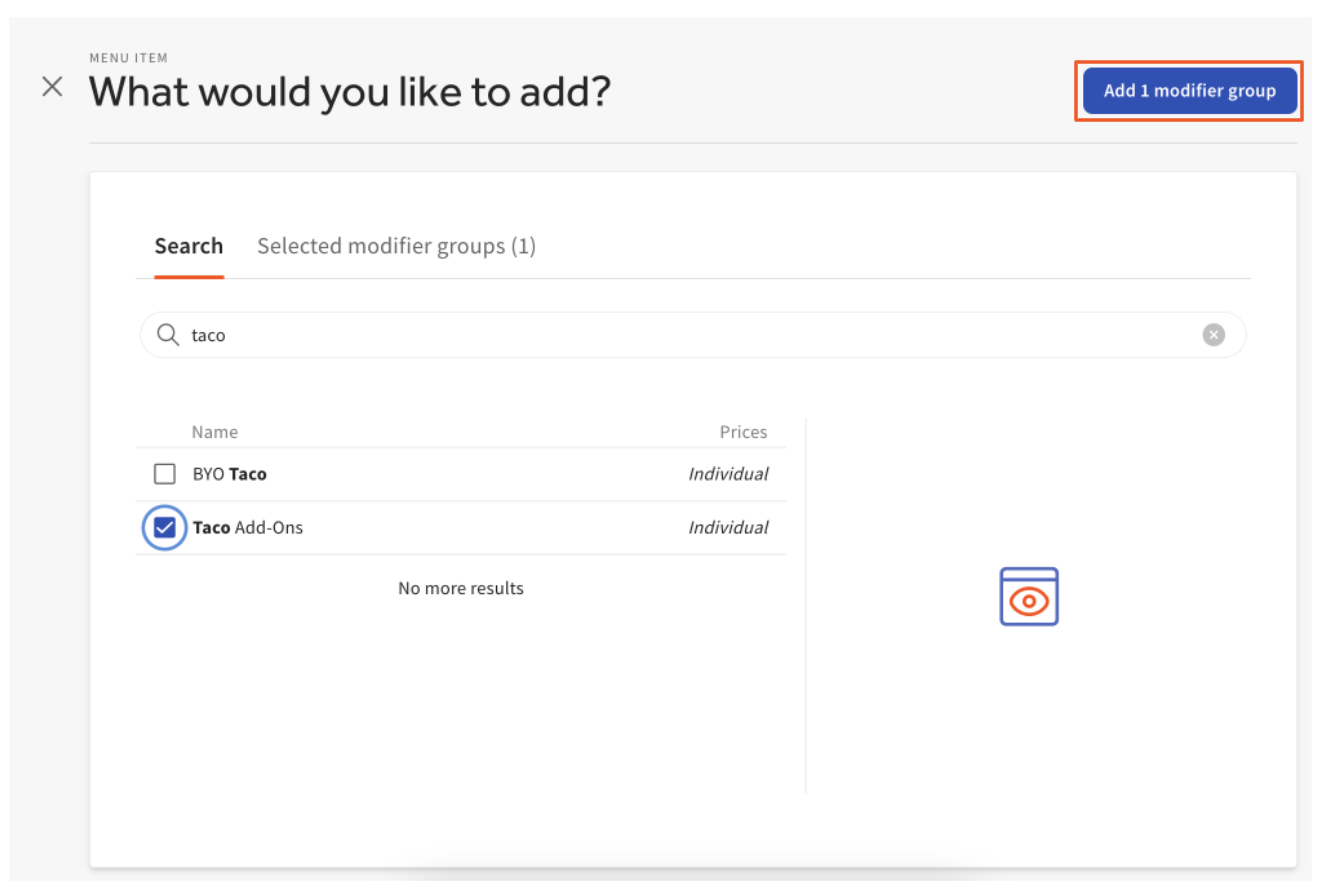Uncheck the Taco Add-Ons checkbox
The height and width of the screenshot is (890, 1328).
click(x=165, y=528)
